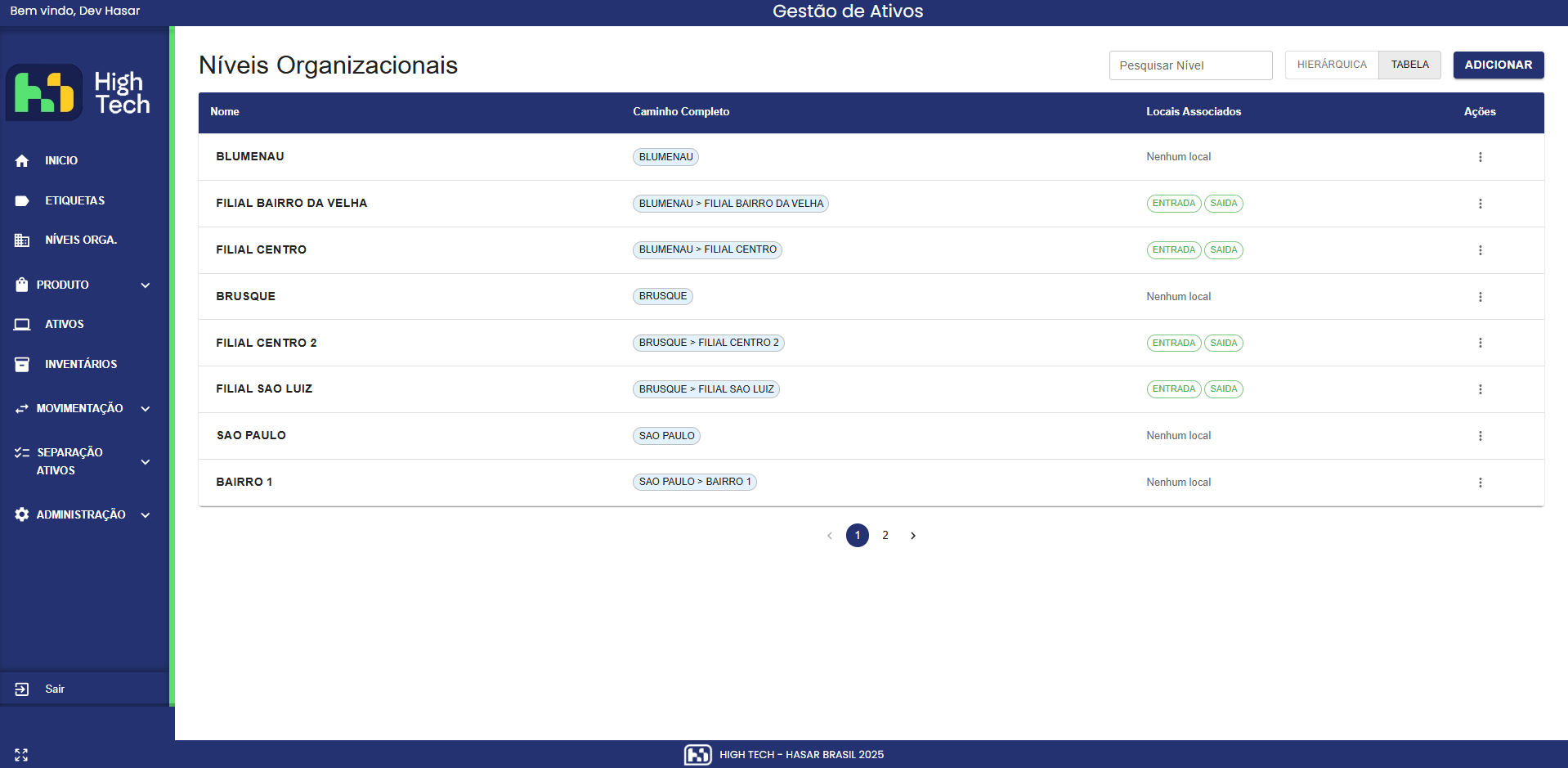Click ENTRADA chip in FILIAL CENTRO 2 row
The width and height of the screenshot is (1568, 768).
pyautogui.click(x=1173, y=343)
